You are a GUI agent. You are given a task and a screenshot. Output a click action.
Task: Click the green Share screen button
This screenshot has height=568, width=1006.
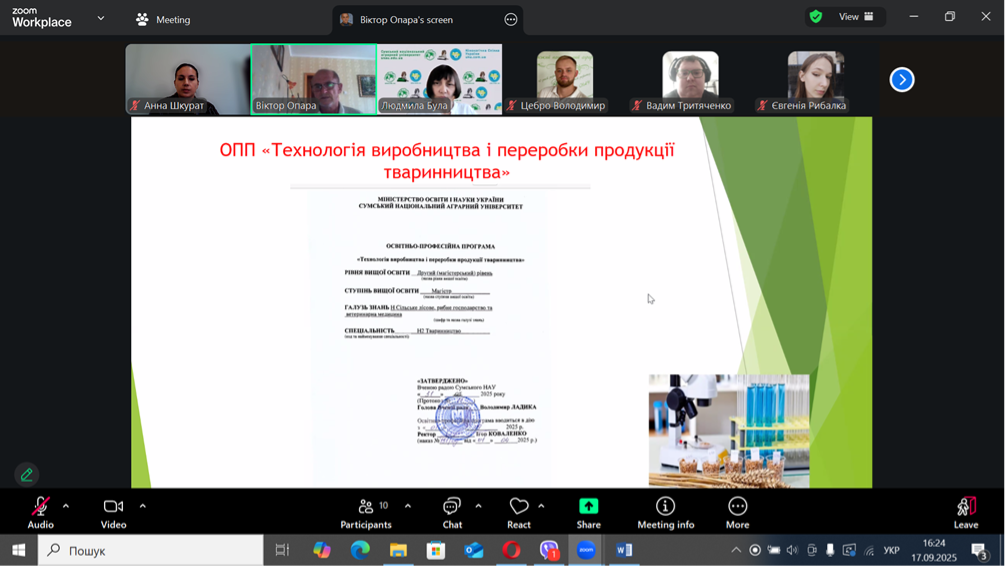(588, 511)
